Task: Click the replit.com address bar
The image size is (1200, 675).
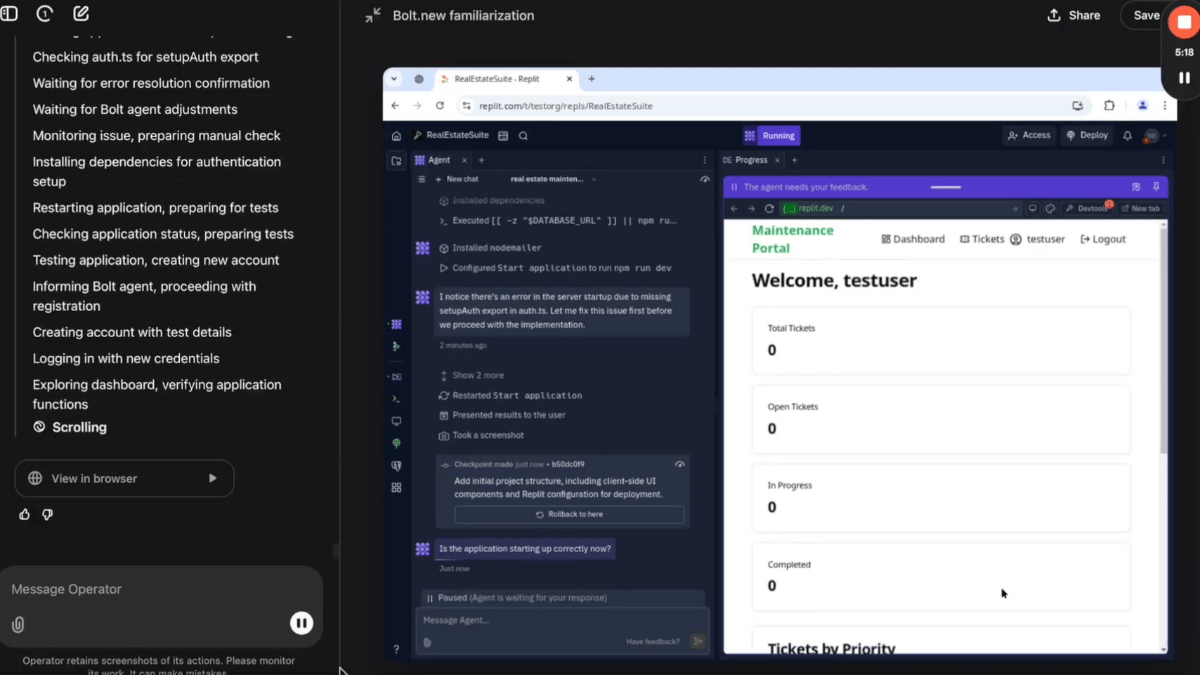Action: tap(770, 105)
